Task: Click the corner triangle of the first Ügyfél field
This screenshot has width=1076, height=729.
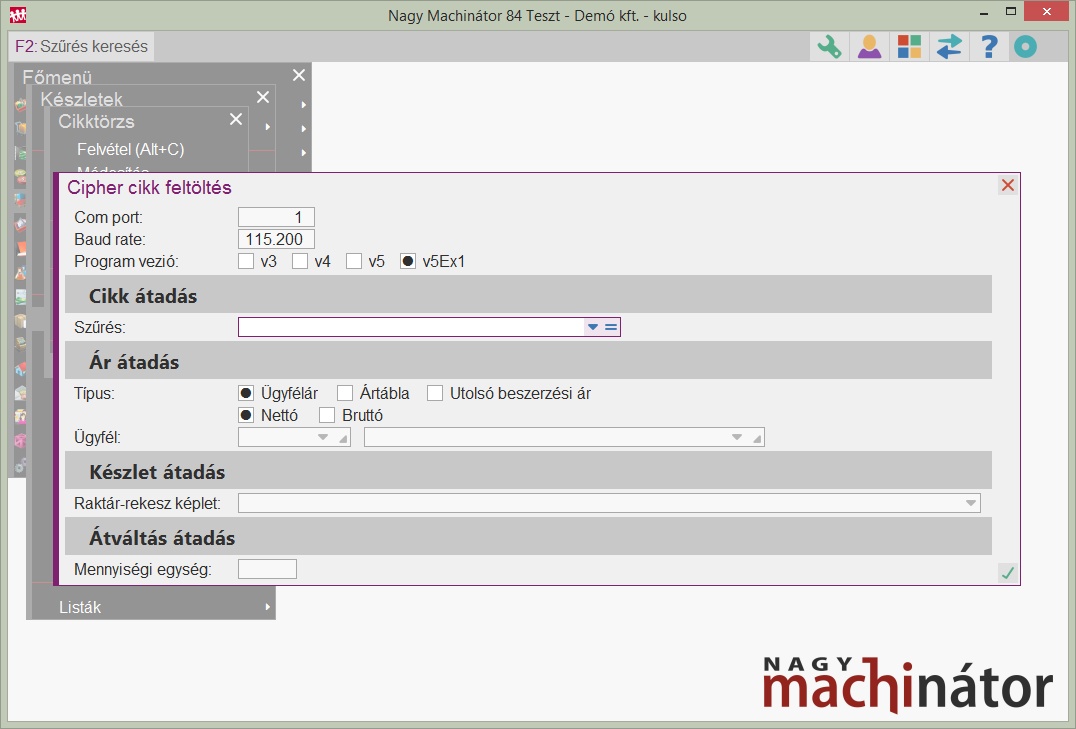Action: click(343, 438)
